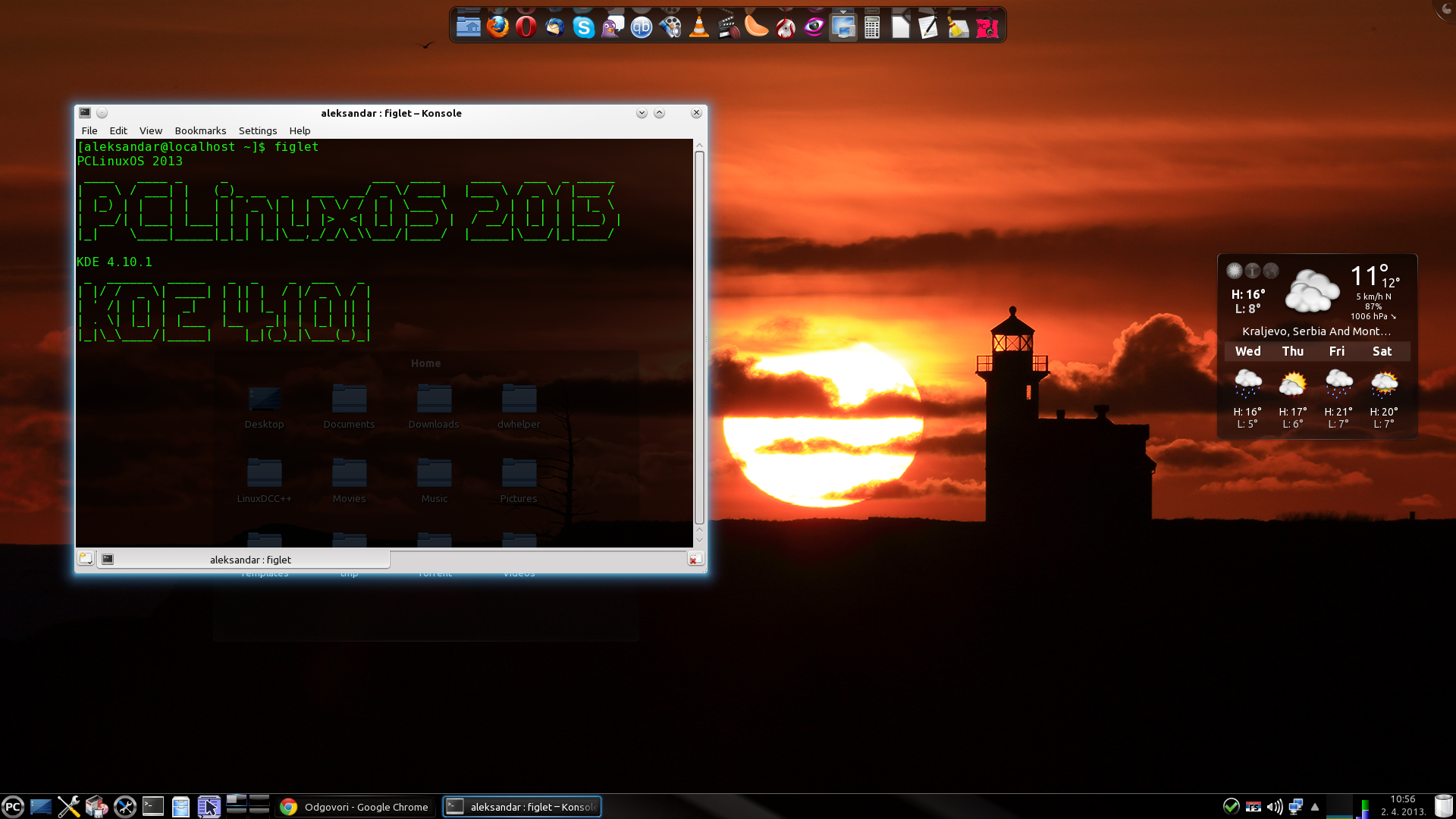The width and height of the screenshot is (1456, 819).
Task: Open Konsole's Settings menu
Action: click(x=257, y=130)
